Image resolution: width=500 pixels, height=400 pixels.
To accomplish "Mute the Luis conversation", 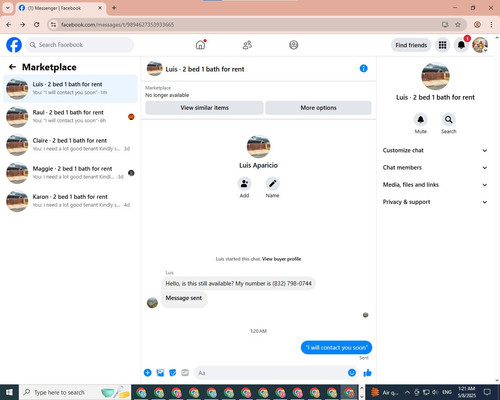I will point(421,120).
